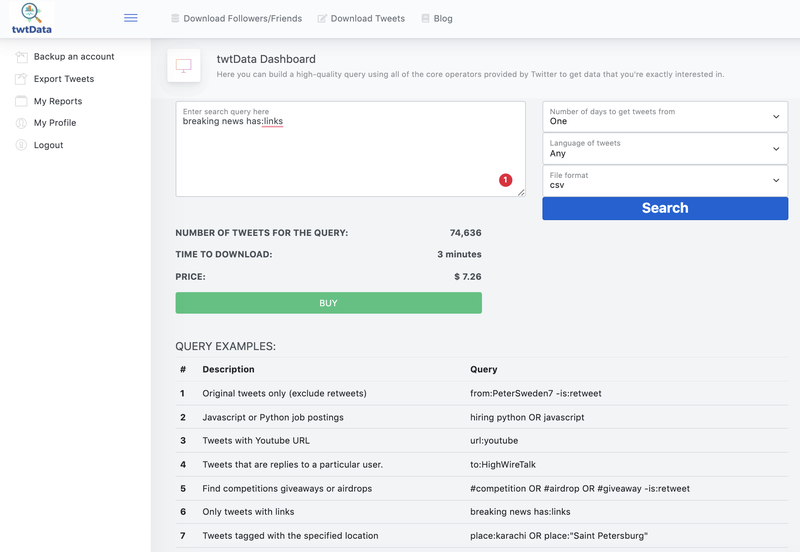Open the Blog menu item

(x=443, y=18)
